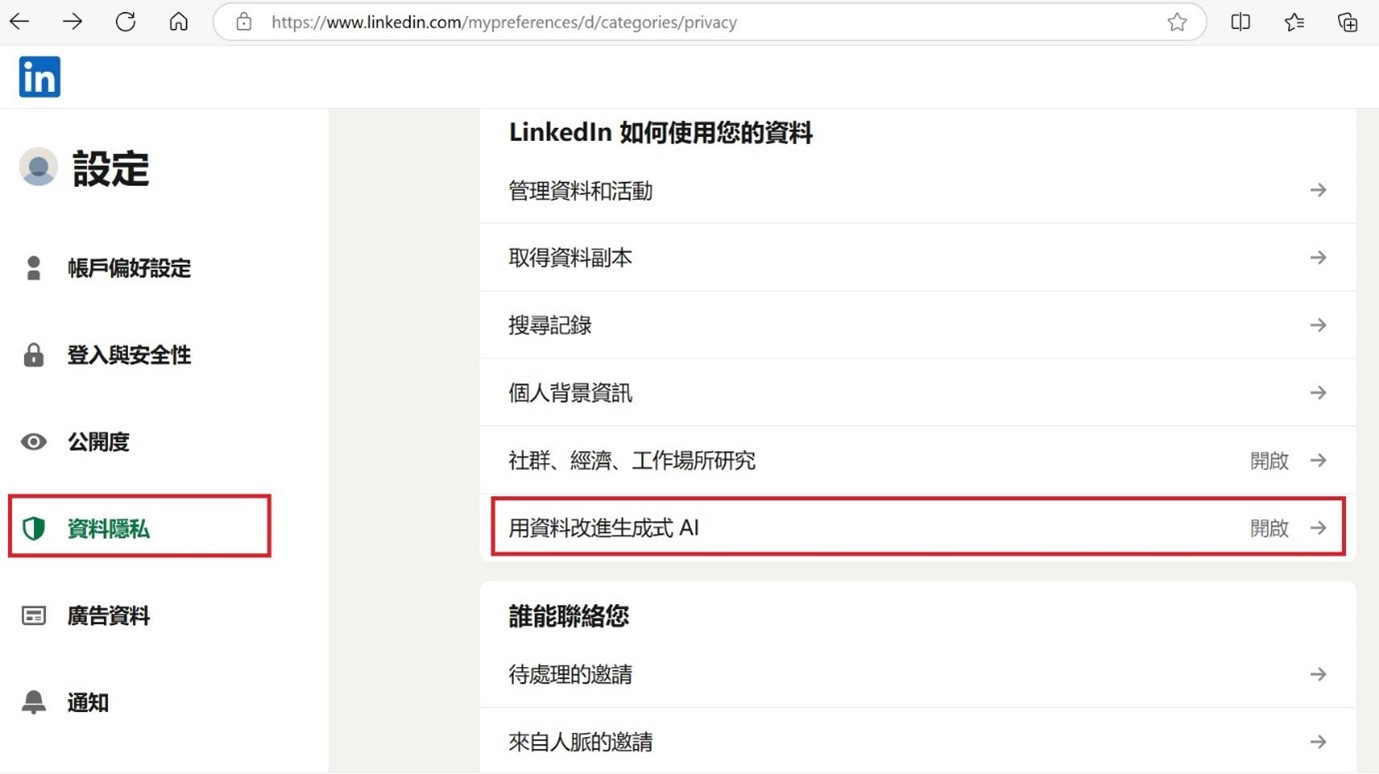
Task: Open 用資料改進生成式 AI setting
Action: [x=918, y=527]
